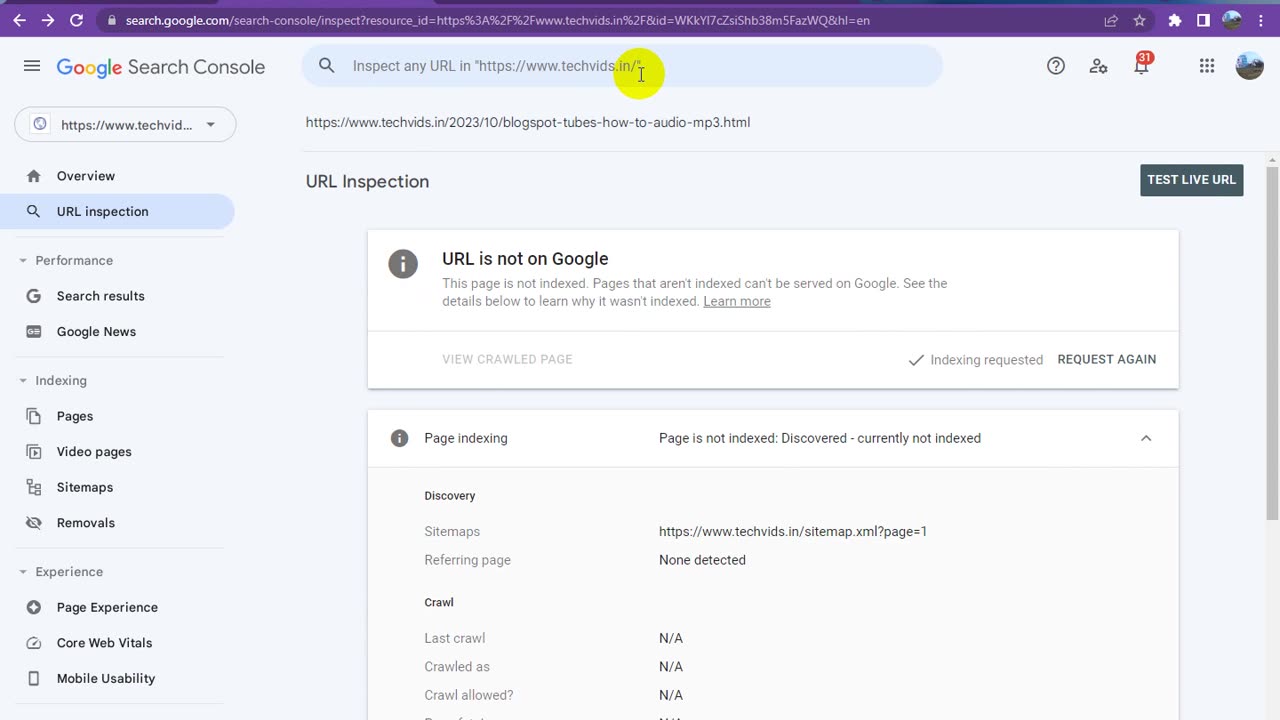Click the Google Search Console logo

[x=161, y=67]
